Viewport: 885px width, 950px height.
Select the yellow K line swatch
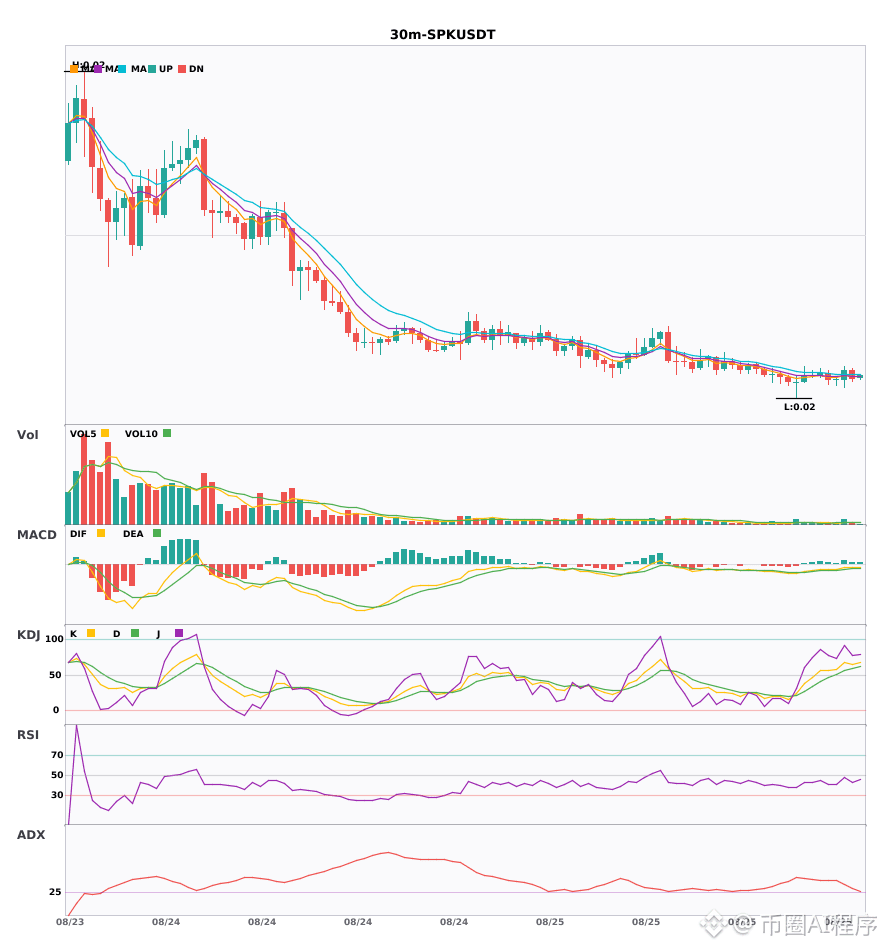(91, 633)
